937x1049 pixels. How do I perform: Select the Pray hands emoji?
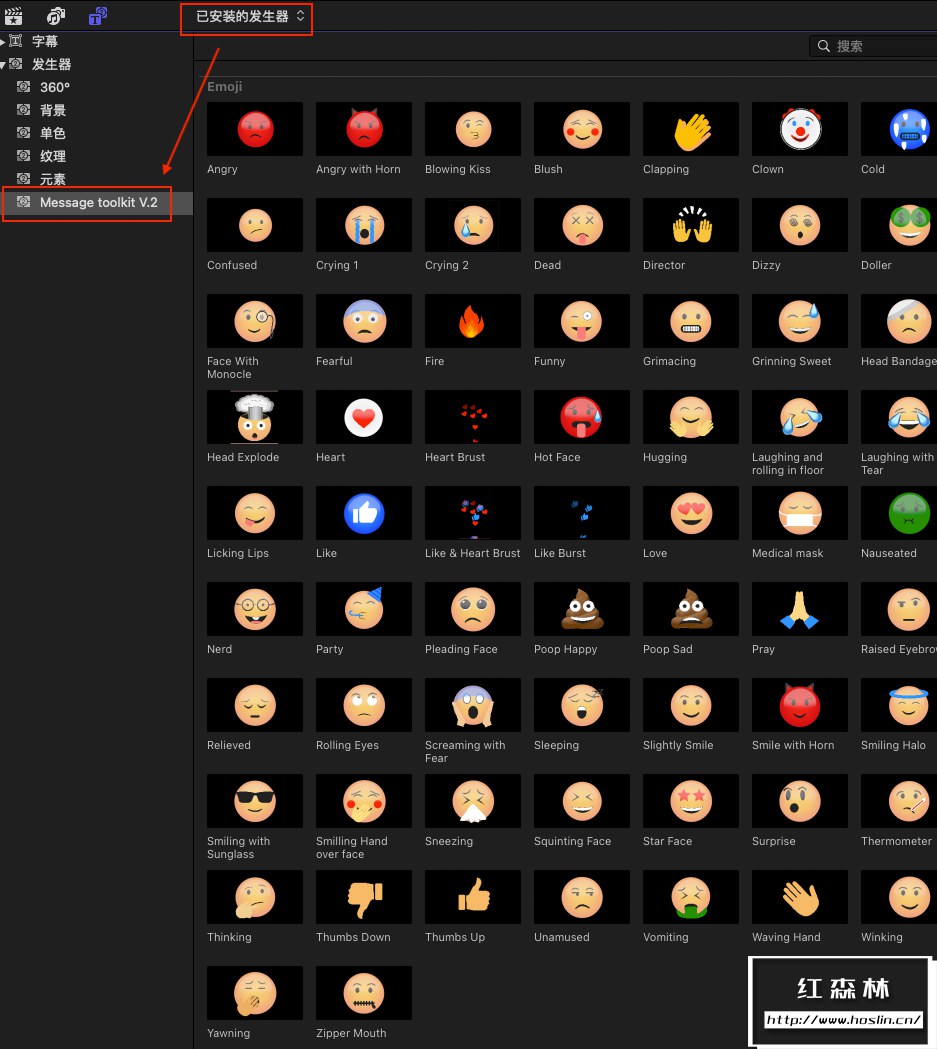click(x=800, y=609)
